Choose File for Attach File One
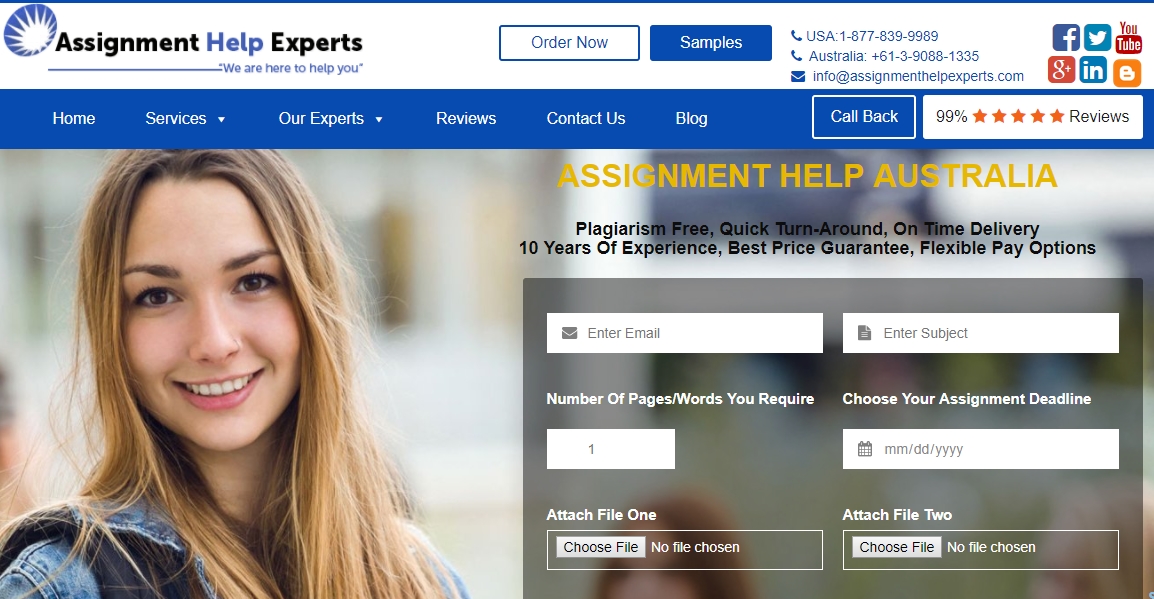Viewport: 1154px width, 599px height. (x=601, y=547)
